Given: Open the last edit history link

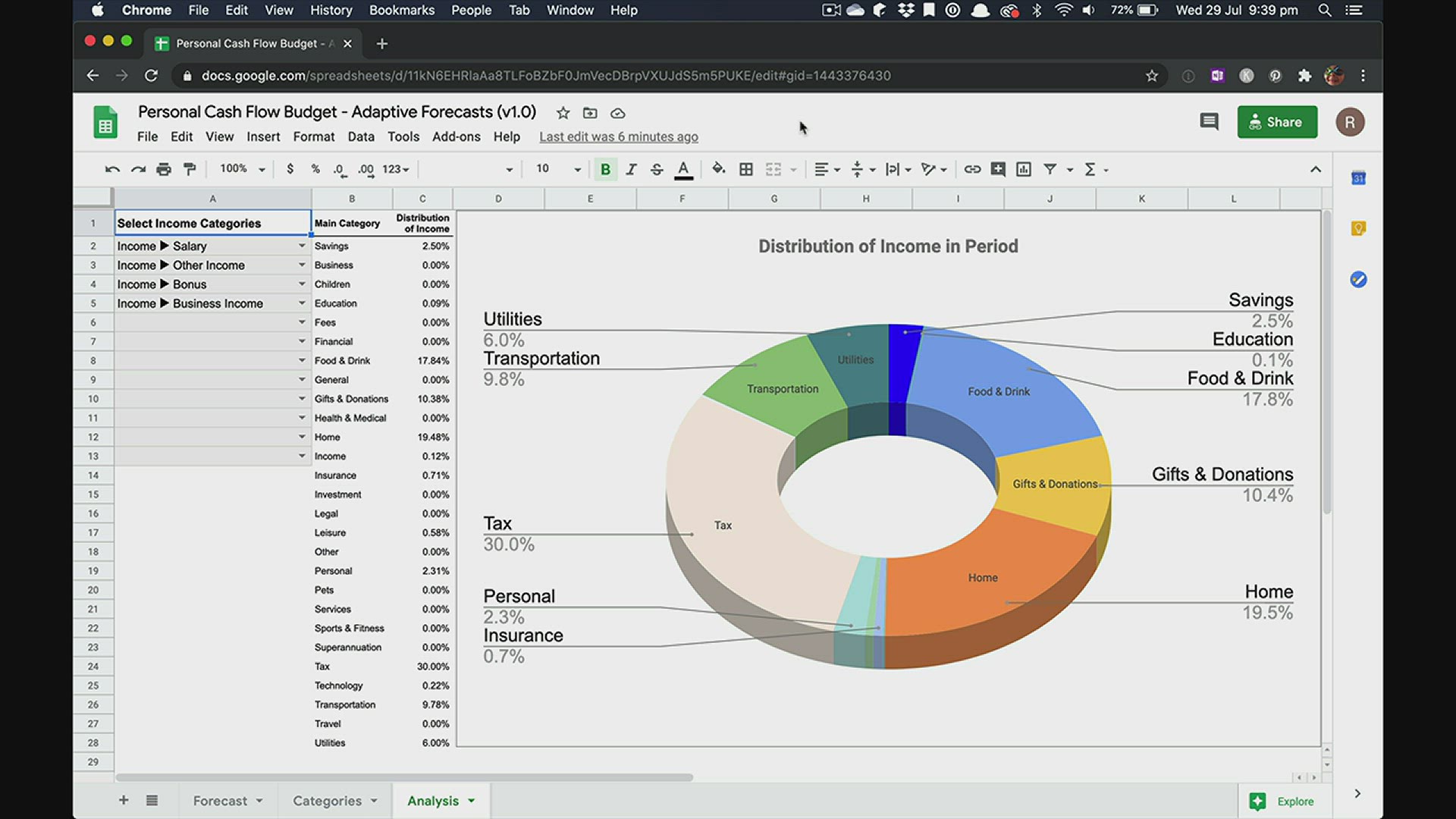Looking at the screenshot, I should [x=618, y=136].
